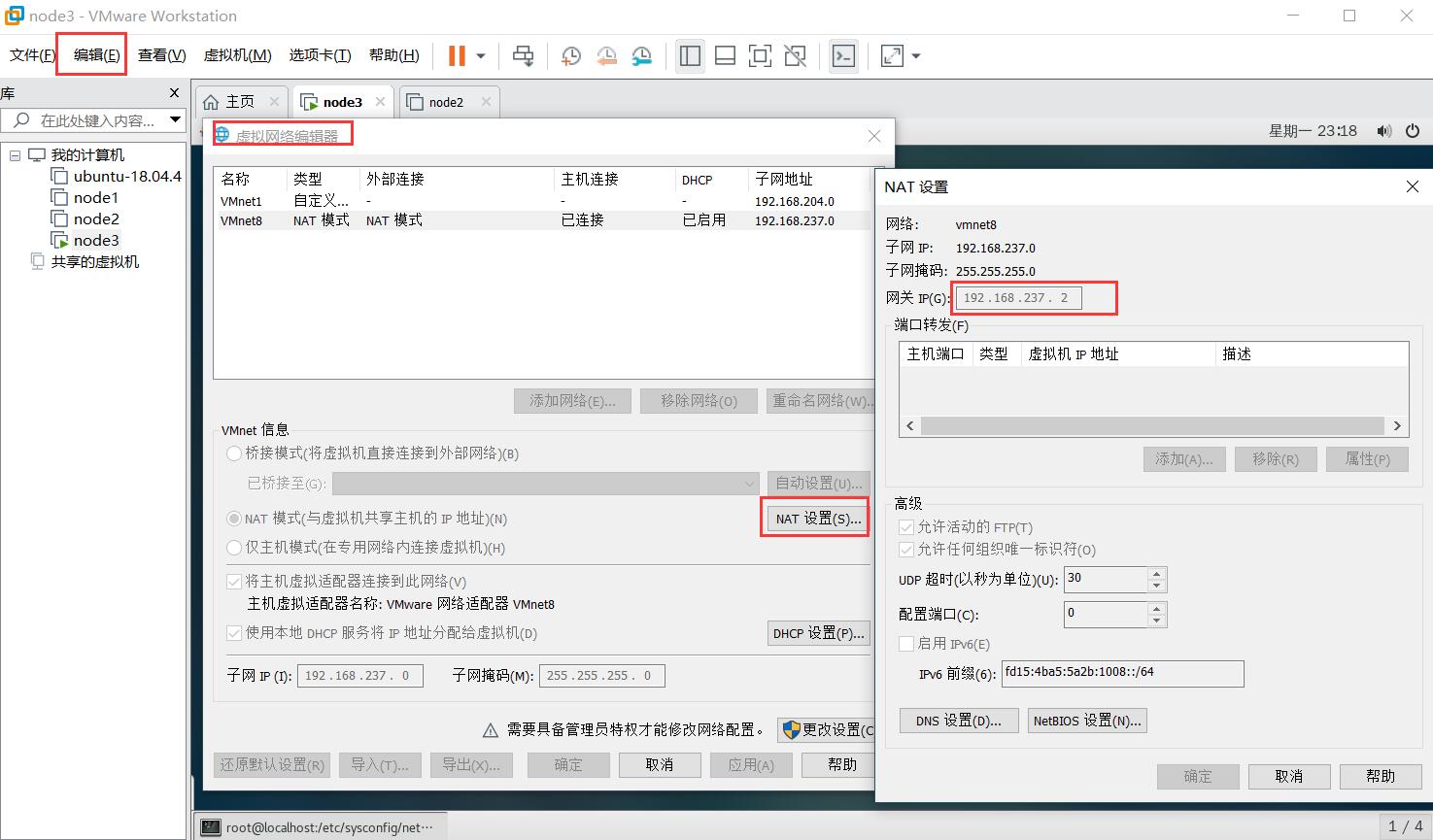The height and width of the screenshot is (840, 1433).
Task: Send Ctrl+Alt+Del to the guest
Action: [x=523, y=55]
